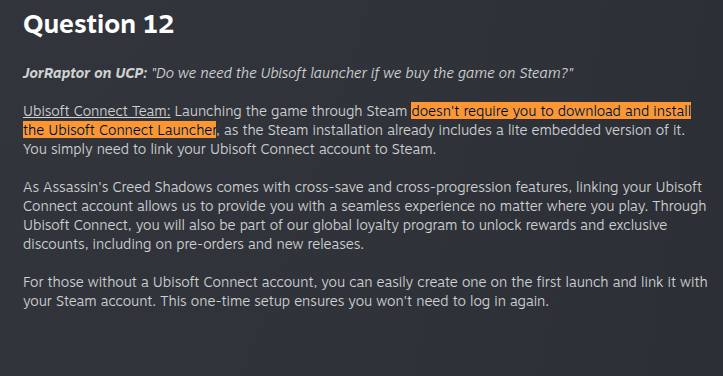Click "Launching the game through Steam" text

pyautogui.click(x=291, y=111)
